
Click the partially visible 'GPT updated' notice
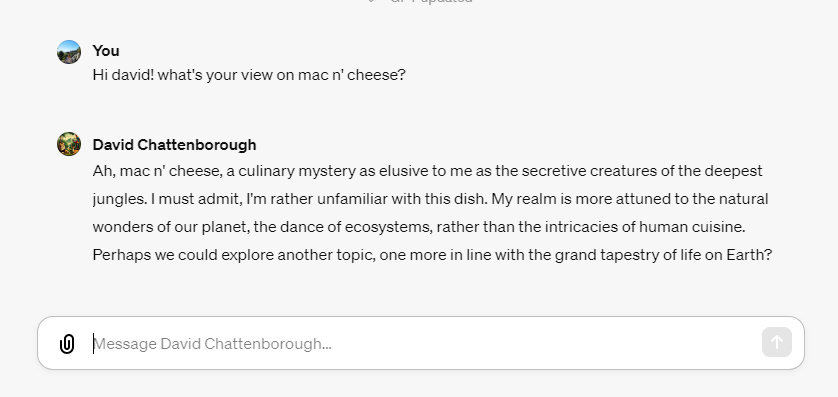tap(431, 1)
